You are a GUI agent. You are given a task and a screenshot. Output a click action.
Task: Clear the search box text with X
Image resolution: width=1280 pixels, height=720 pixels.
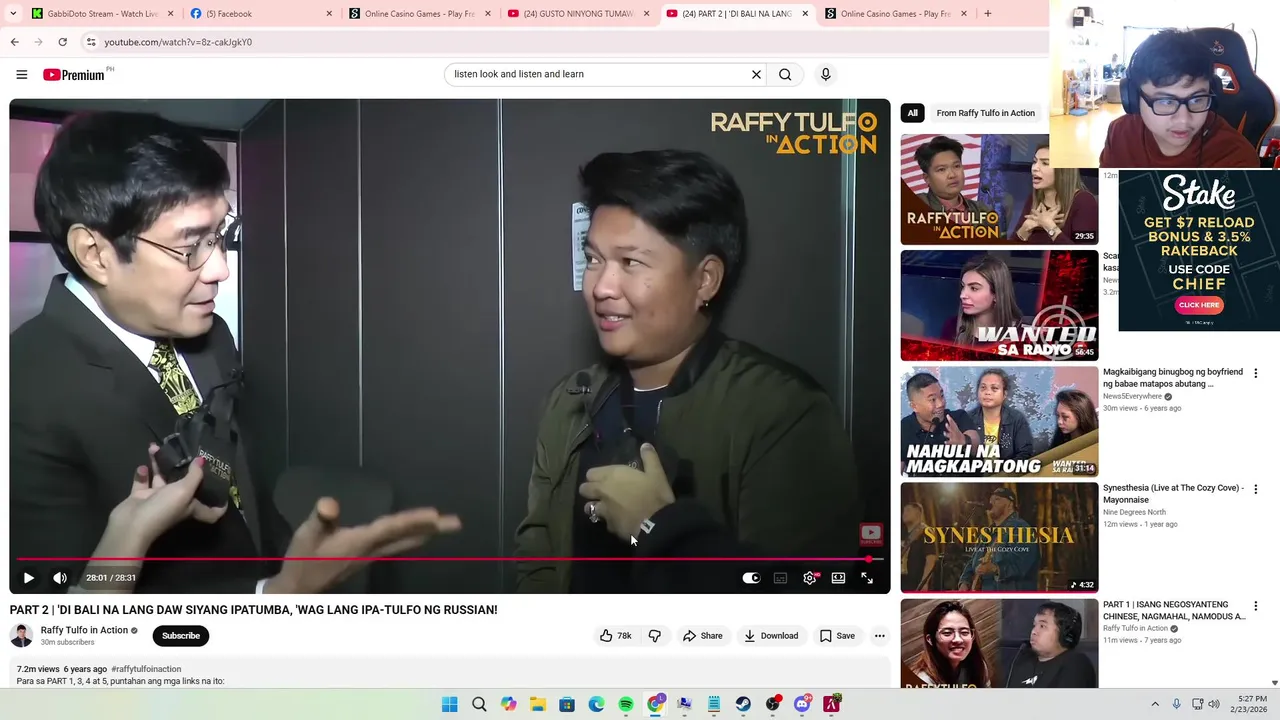pyautogui.click(x=756, y=74)
